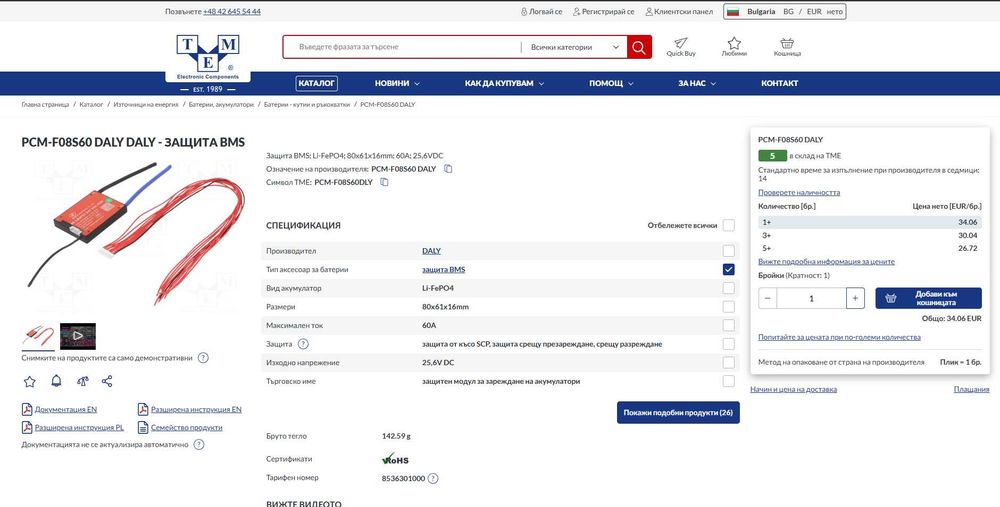Click Попитайте за цената при по-големи количества
Image resolution: width=1000 pixels, height=507 pixels.
839,337
